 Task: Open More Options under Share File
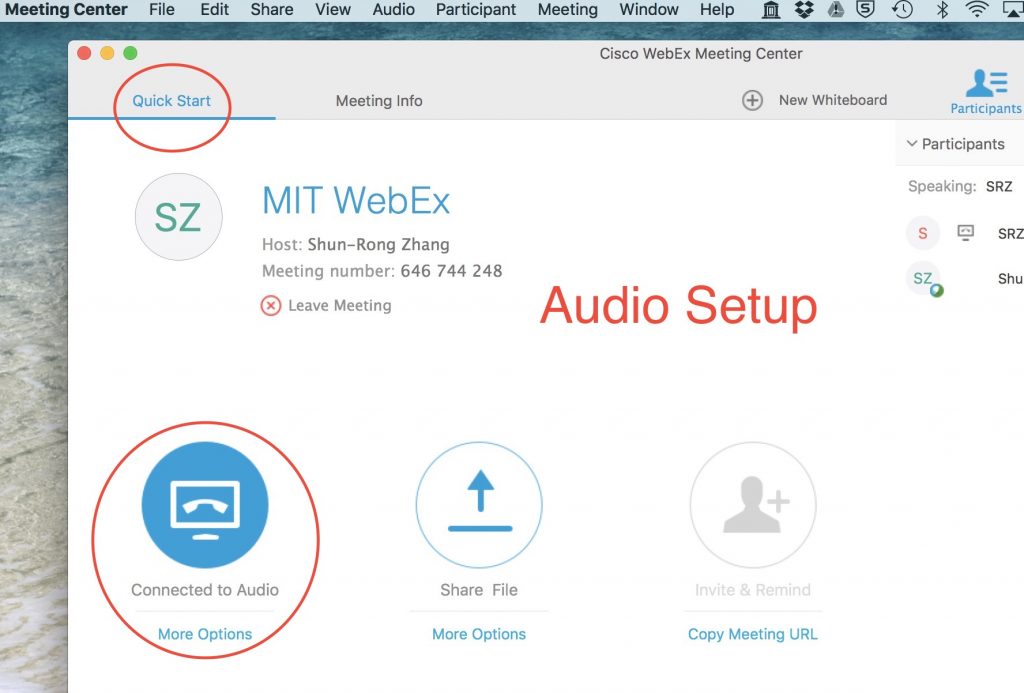pyautogui.click(x=479, y=634)
